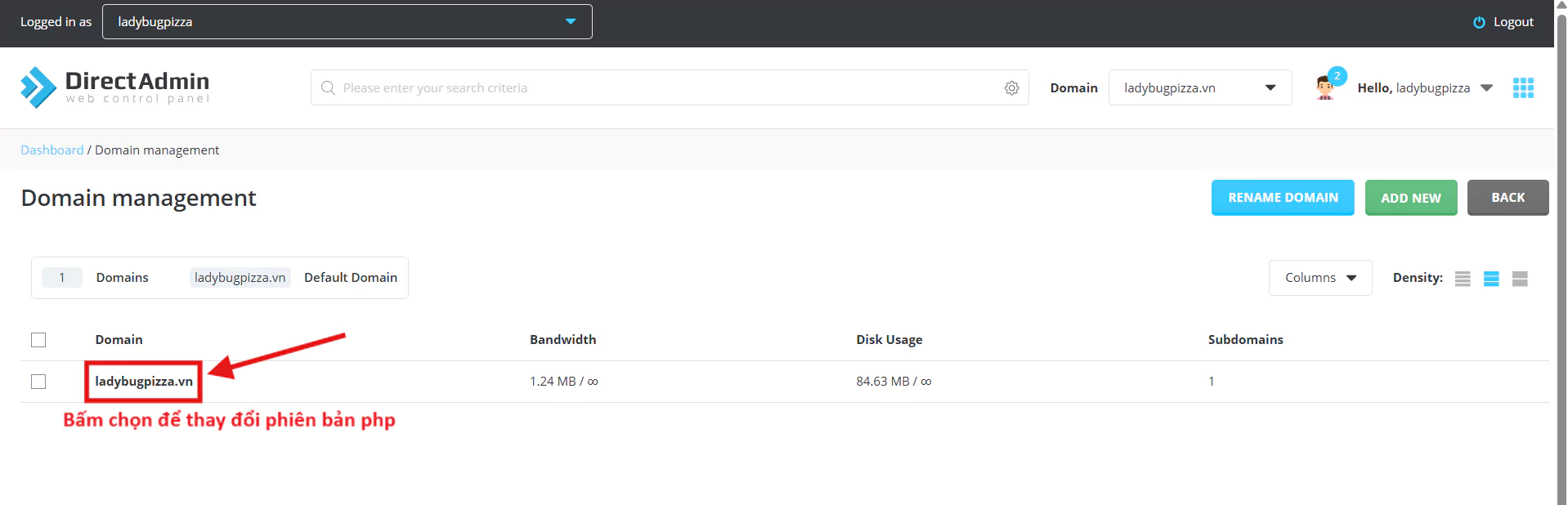Screen dimensions: 1568x505
Task: Open the Domain selector dropdown
Action: (x=1200, y=88)
